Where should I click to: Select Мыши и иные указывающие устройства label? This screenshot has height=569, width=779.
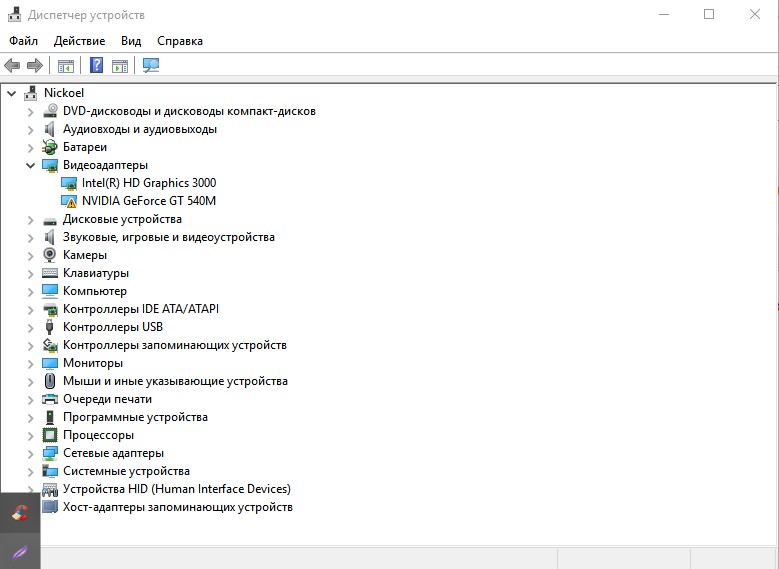175,381
